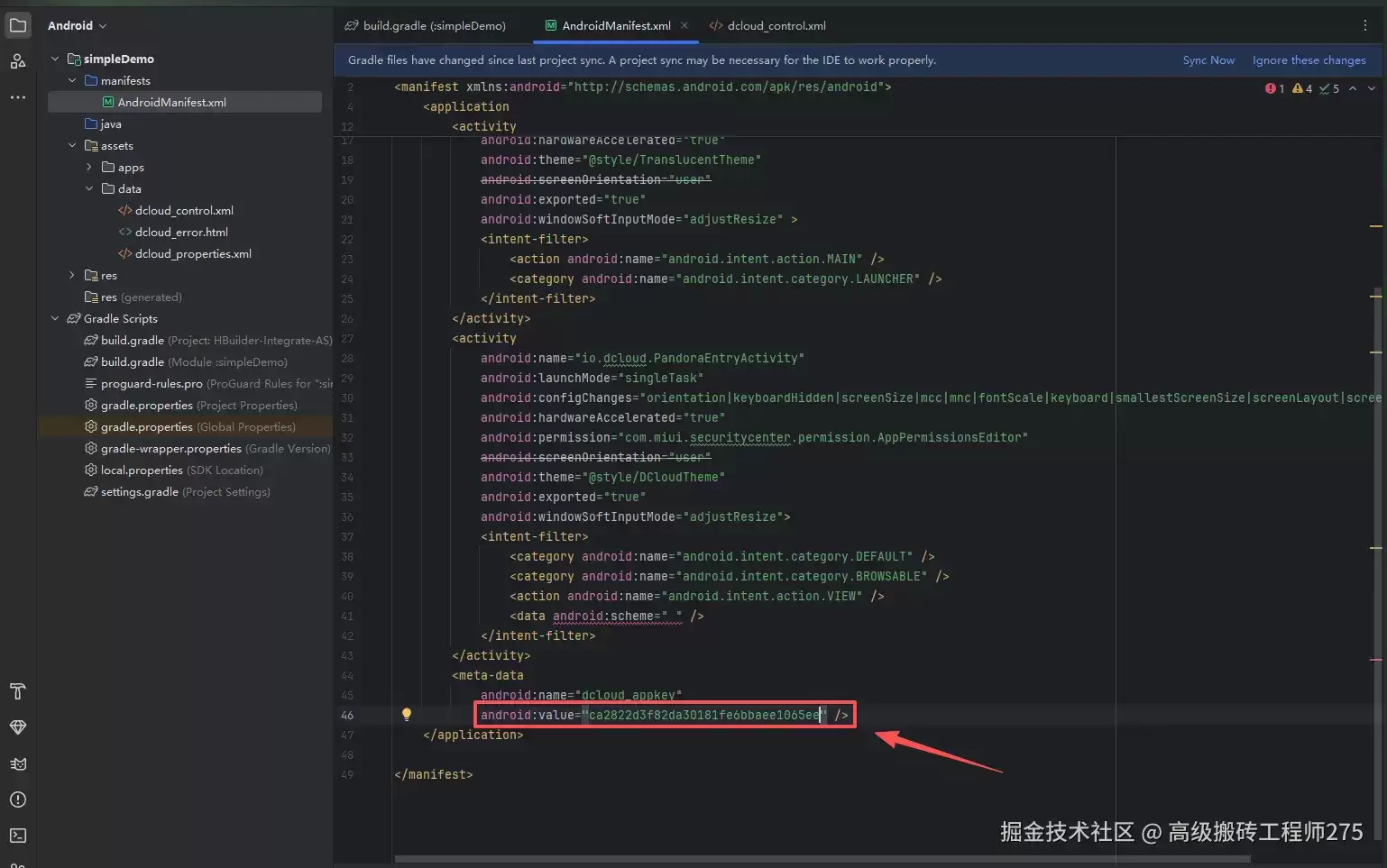Expand the res folder node

72,275
